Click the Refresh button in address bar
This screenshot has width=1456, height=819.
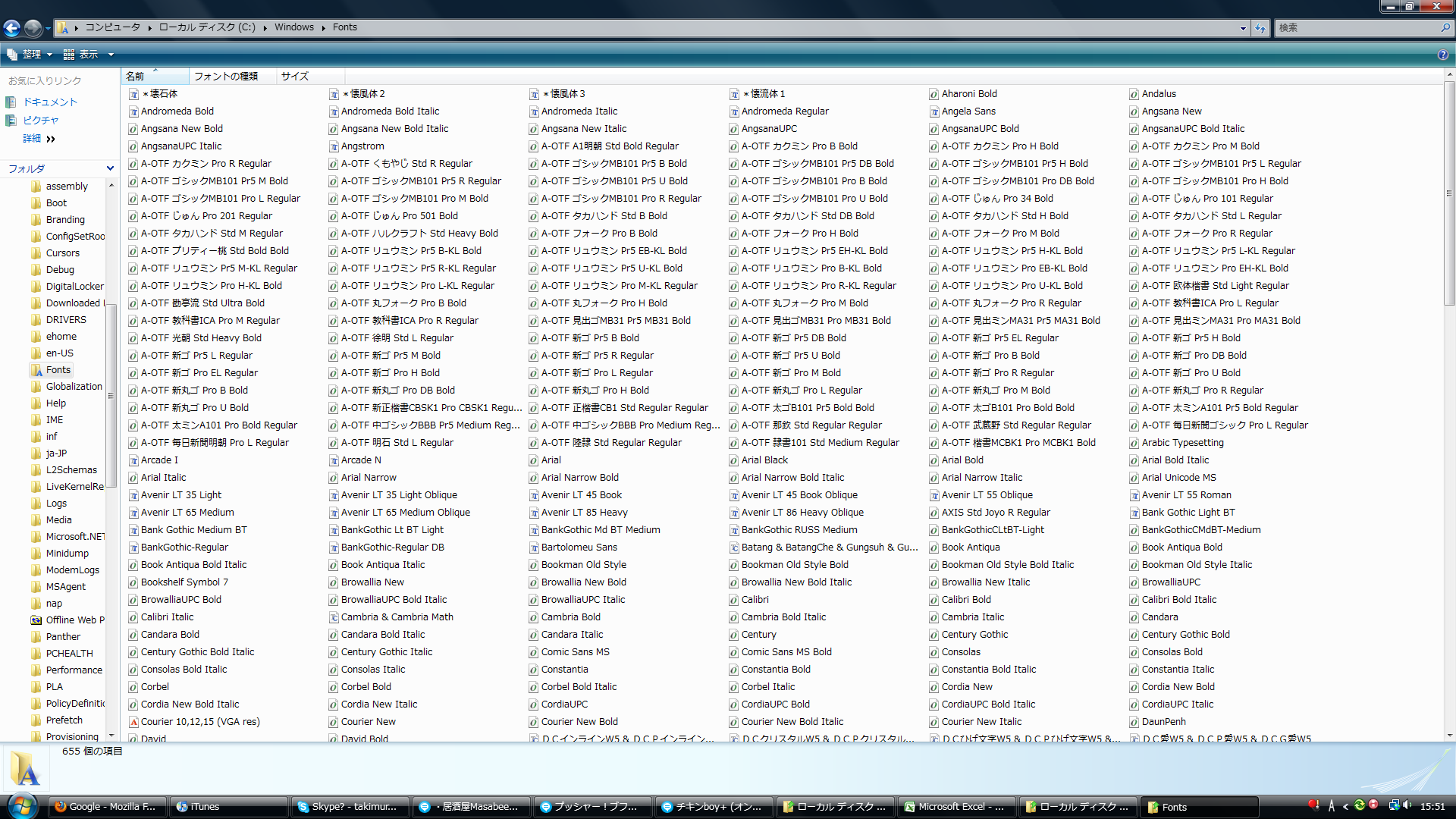(x=1260, y=28)
